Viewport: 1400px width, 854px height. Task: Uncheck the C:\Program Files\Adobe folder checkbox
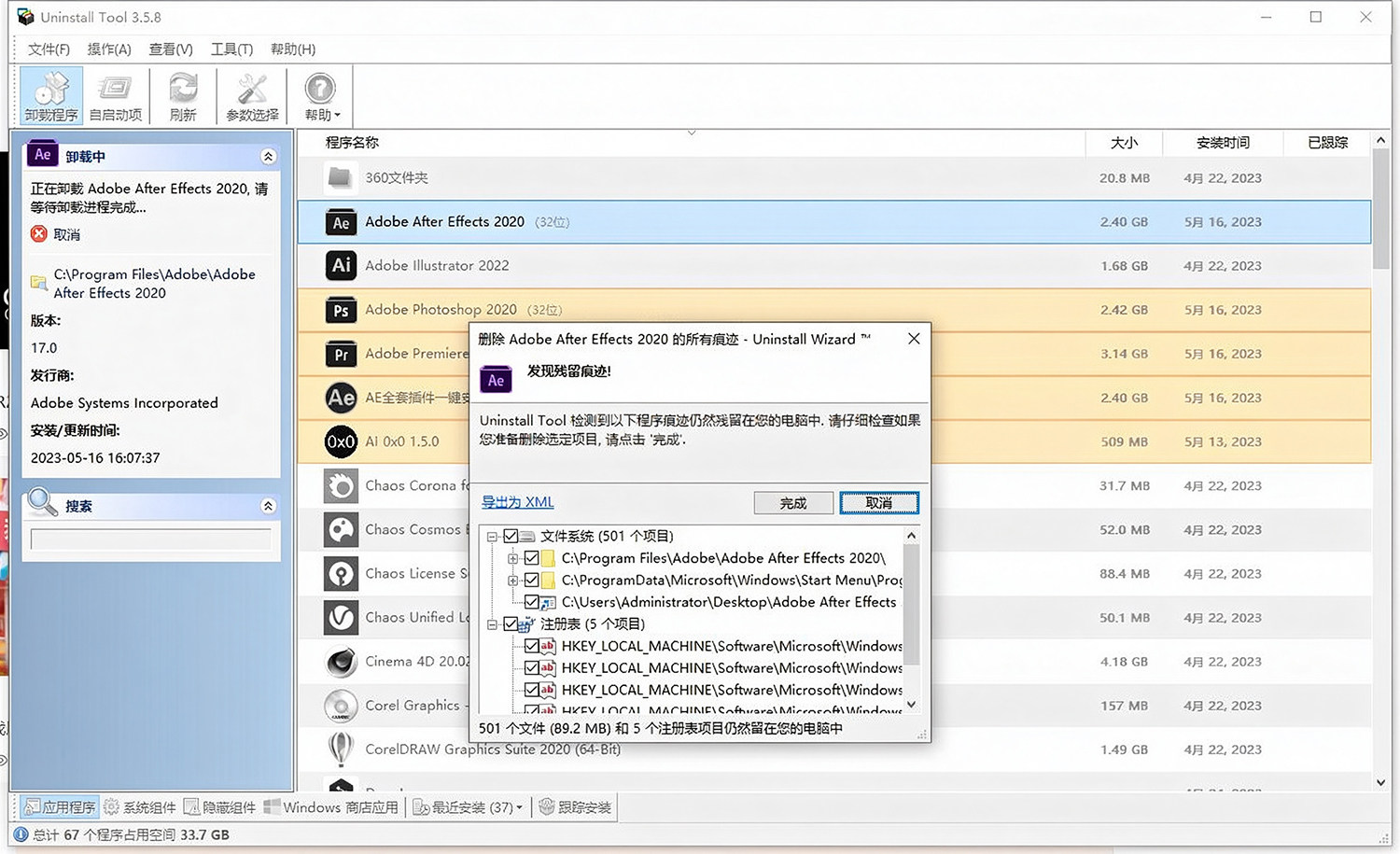coord(532,558)
